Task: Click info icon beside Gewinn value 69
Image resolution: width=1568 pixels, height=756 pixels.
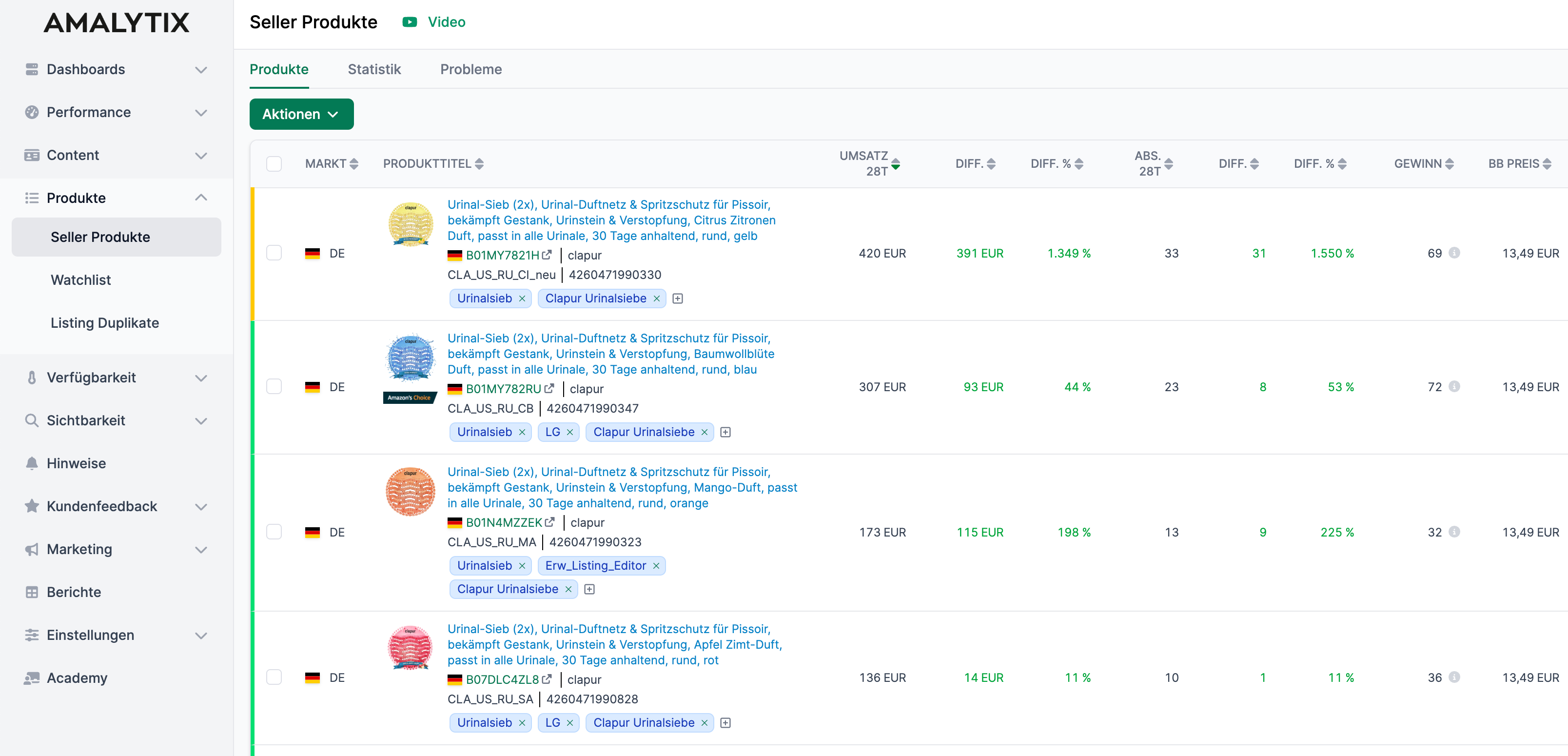Action: pyautogui.click(x=1454, y=253)
